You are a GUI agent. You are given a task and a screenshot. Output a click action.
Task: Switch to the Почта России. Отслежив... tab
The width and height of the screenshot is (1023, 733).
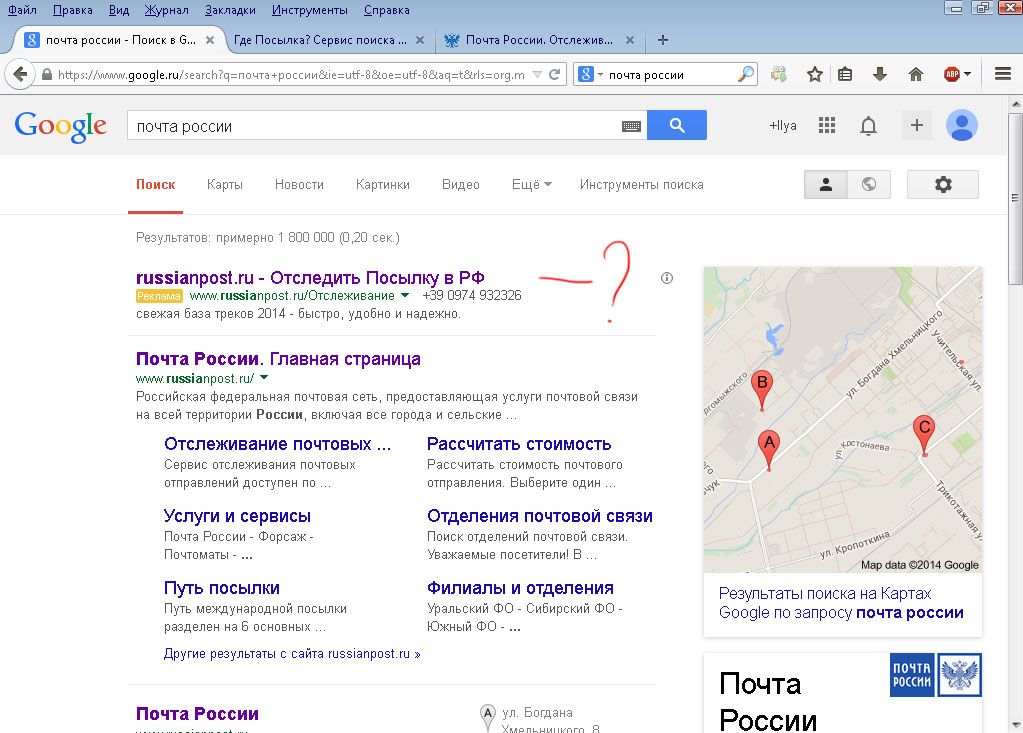539,40
